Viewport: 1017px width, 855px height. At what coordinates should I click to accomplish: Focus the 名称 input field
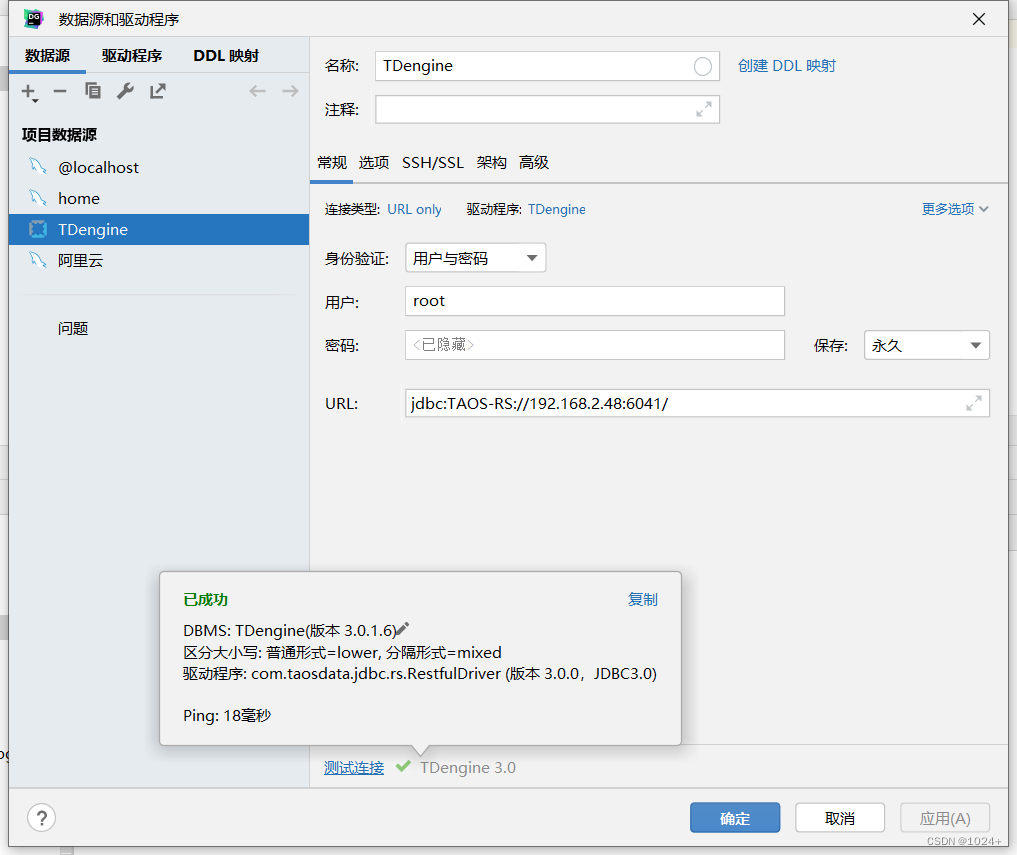pyautogui.click(x=547, y=66)
